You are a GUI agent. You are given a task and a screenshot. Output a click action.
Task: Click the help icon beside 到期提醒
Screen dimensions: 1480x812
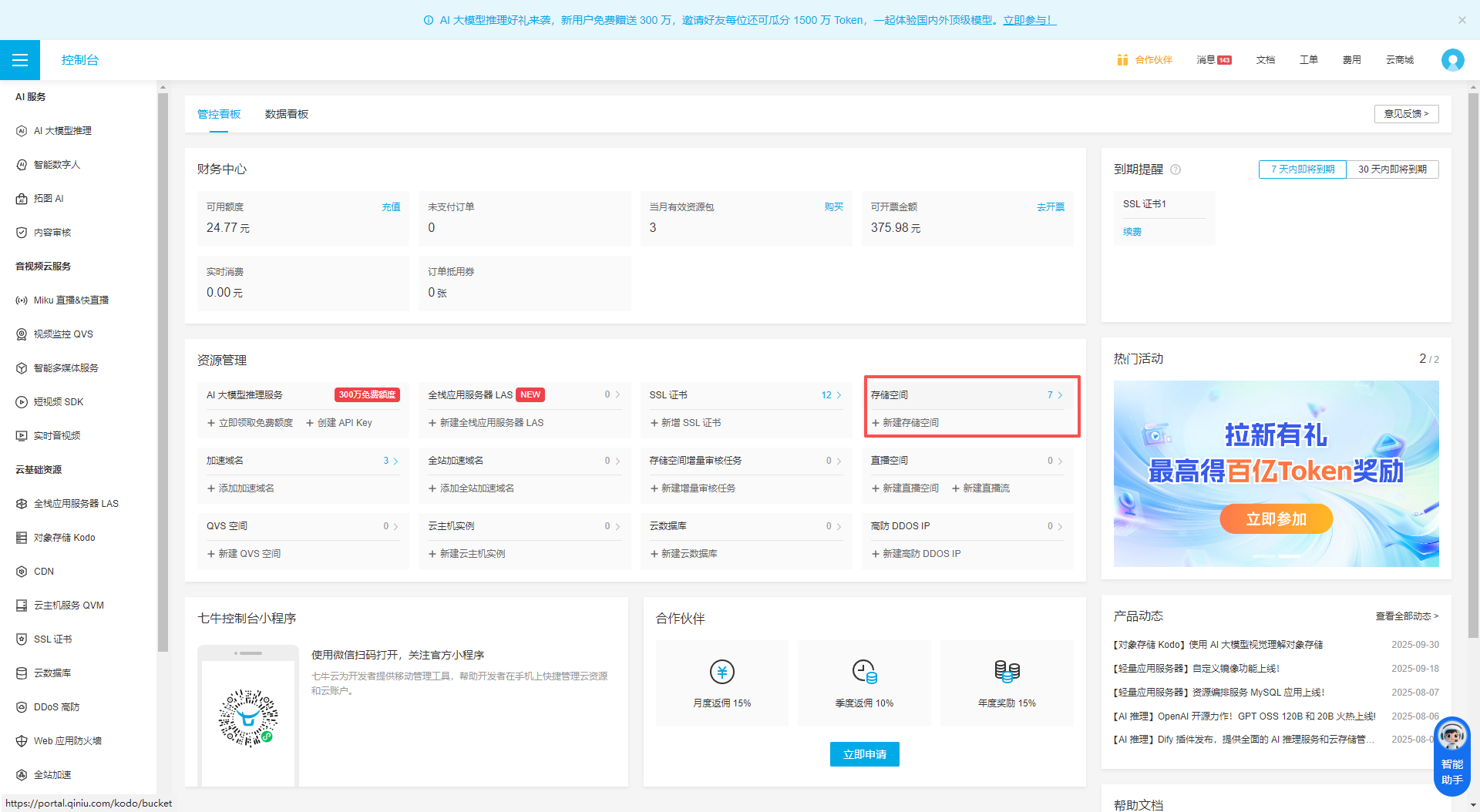1176,169
